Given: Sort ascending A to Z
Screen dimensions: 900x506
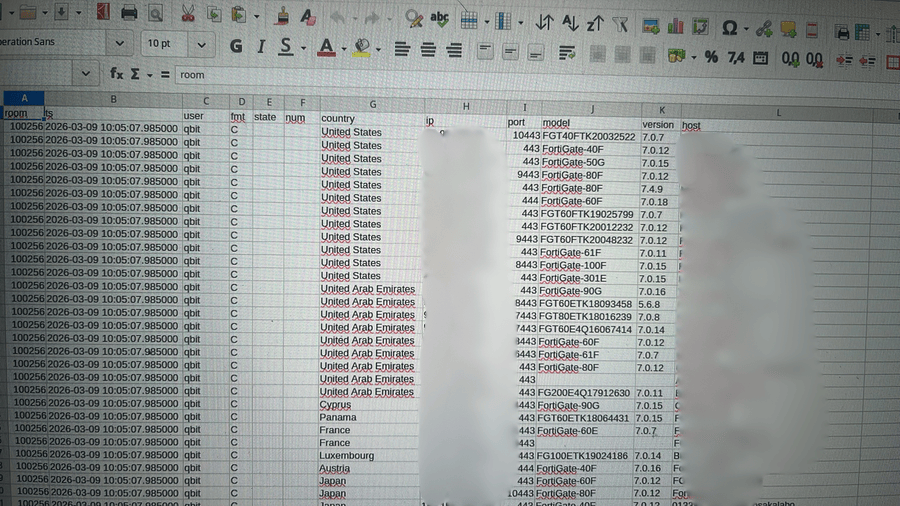Looking at the screenshot, I should pos(570,23).
